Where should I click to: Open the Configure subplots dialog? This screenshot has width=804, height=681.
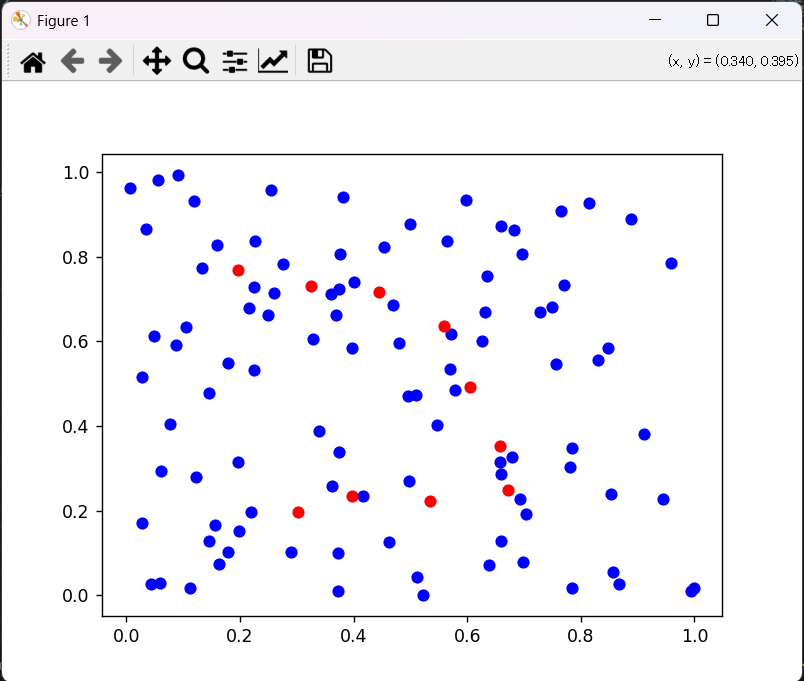click(235, 62)
